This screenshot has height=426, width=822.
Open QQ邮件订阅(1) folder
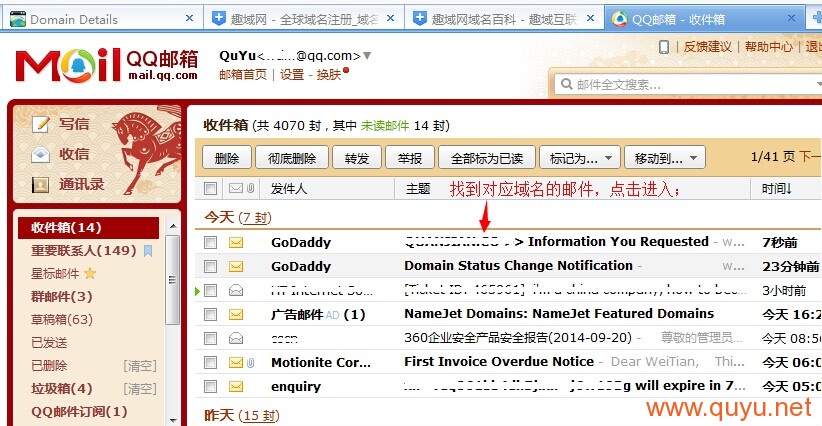point(79,412)
